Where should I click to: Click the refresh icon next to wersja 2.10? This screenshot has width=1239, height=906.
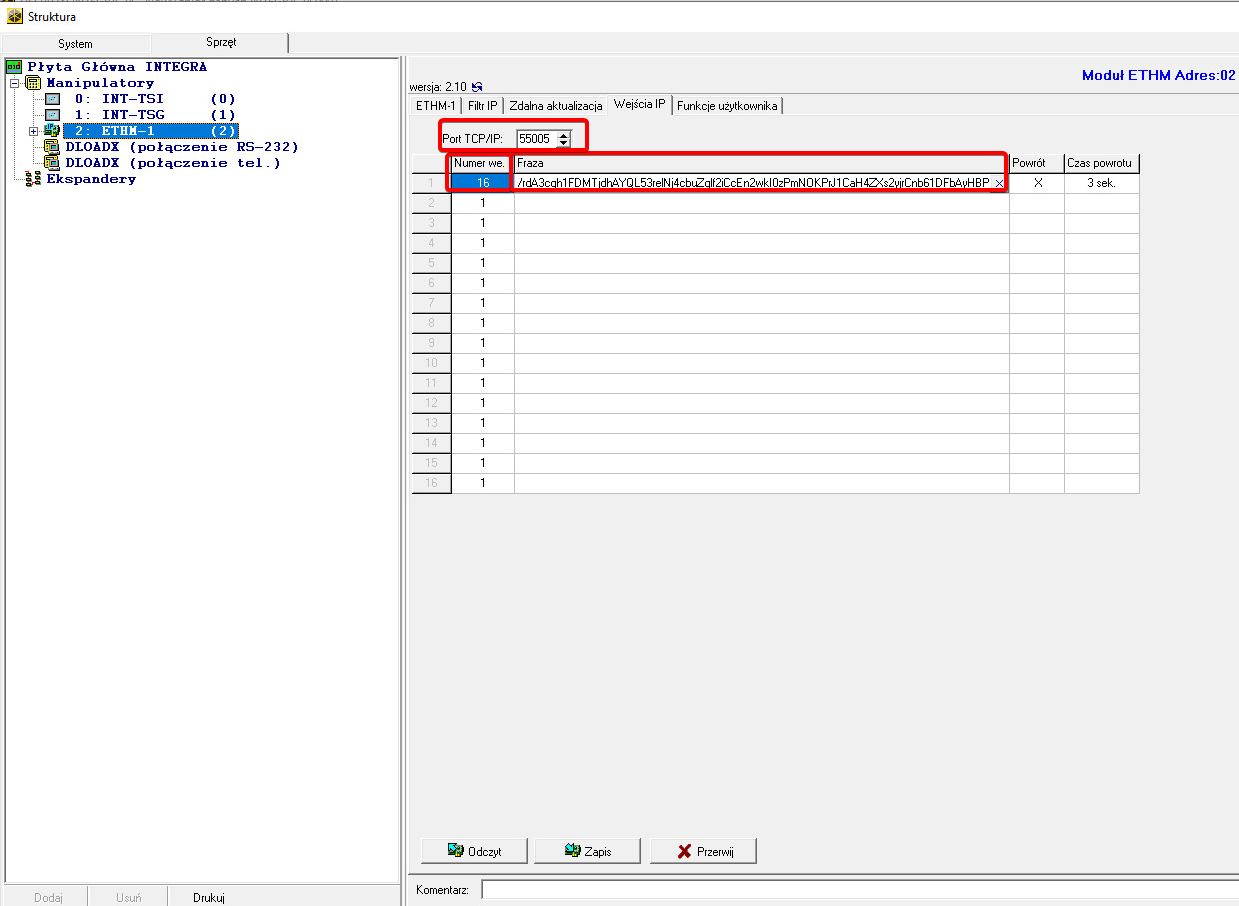[477, 87]
